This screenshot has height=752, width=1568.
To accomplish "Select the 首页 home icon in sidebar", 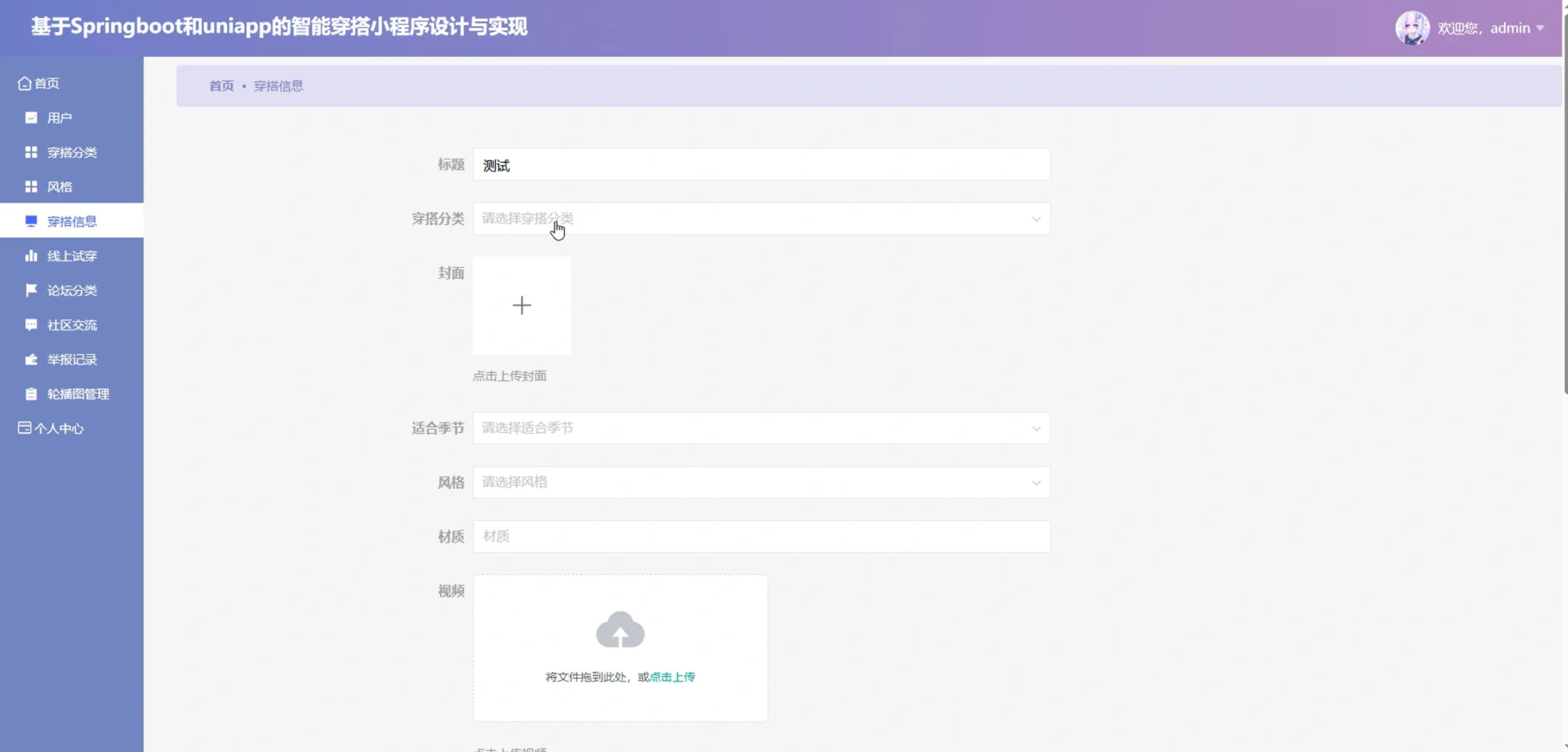I will coord(24,83).
